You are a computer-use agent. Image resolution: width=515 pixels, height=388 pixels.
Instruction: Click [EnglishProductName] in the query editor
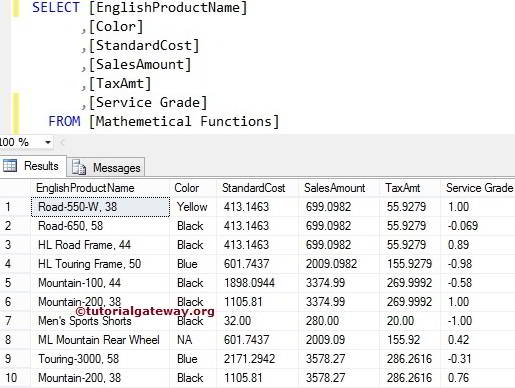tap(168, 8)
